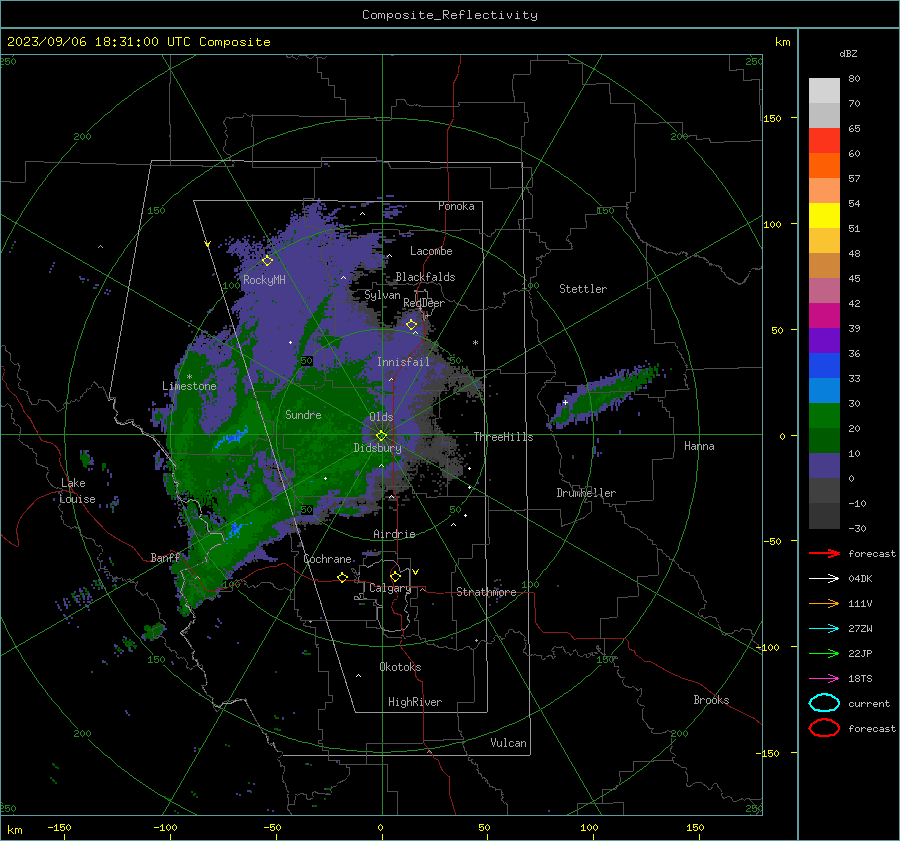
Task: Click the yellow diamond marker near Cochrane
Action: click(x=343, y=577)
